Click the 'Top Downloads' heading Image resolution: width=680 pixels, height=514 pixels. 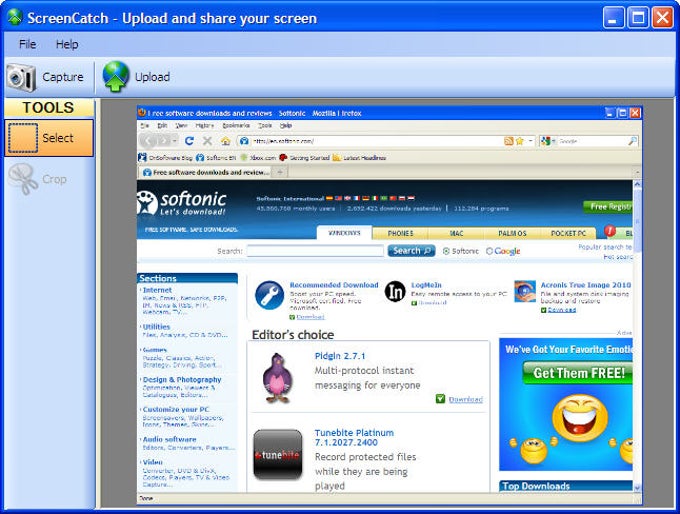(536, 486)
